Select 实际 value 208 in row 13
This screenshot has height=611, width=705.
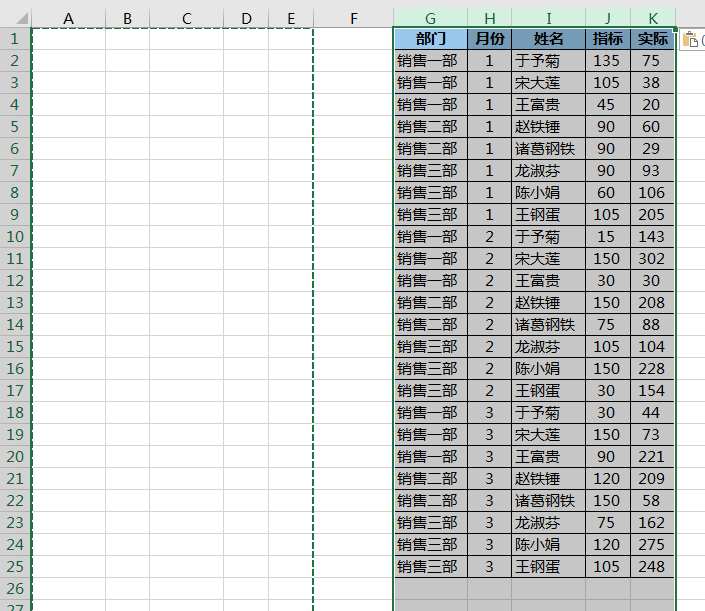[652, 303]
